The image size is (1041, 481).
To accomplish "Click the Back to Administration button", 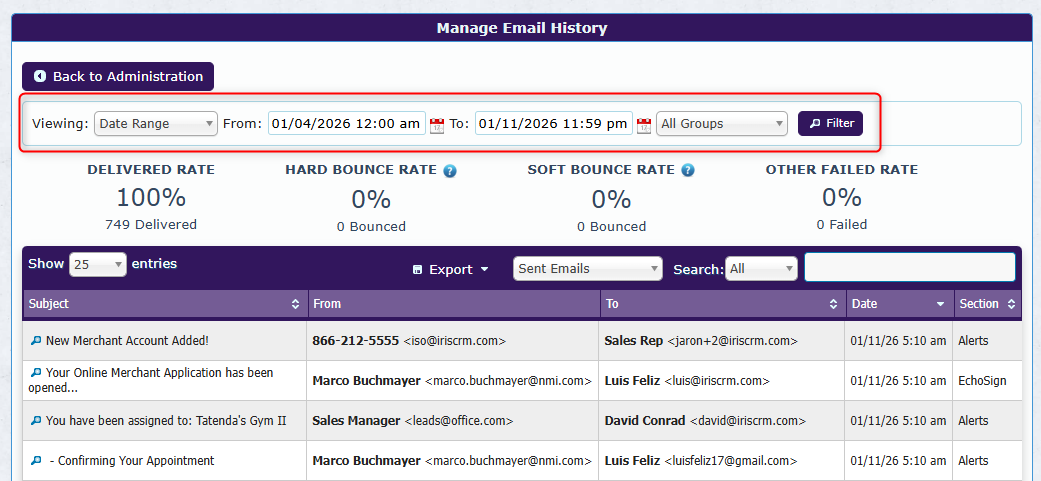I will [118, 77].
